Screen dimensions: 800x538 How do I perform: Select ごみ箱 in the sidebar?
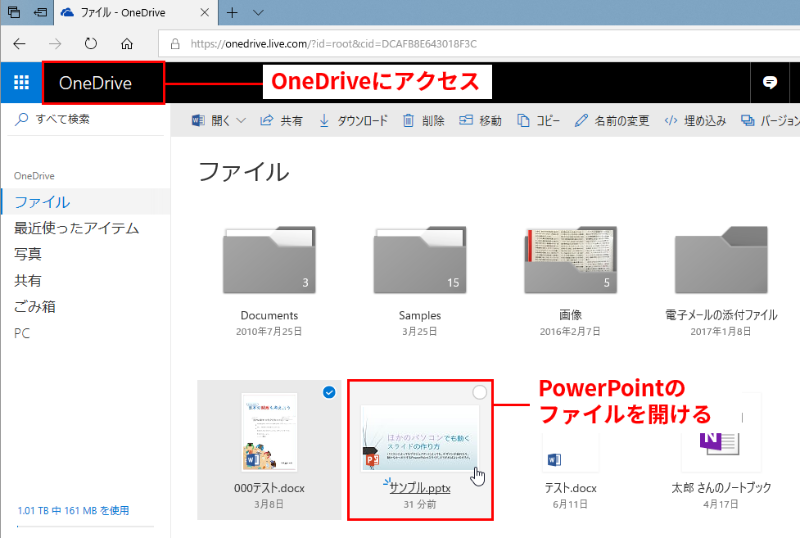tap(35, 306)
